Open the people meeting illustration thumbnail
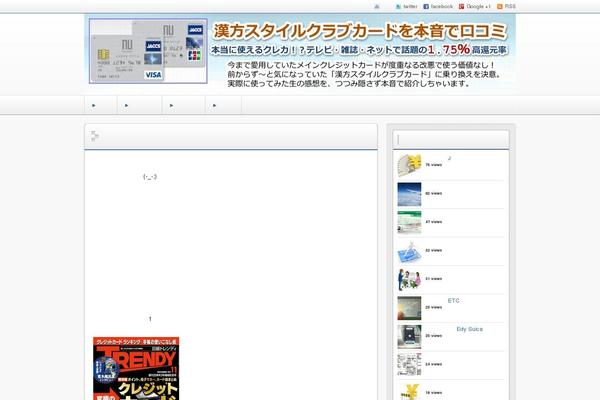 point(409,279)
